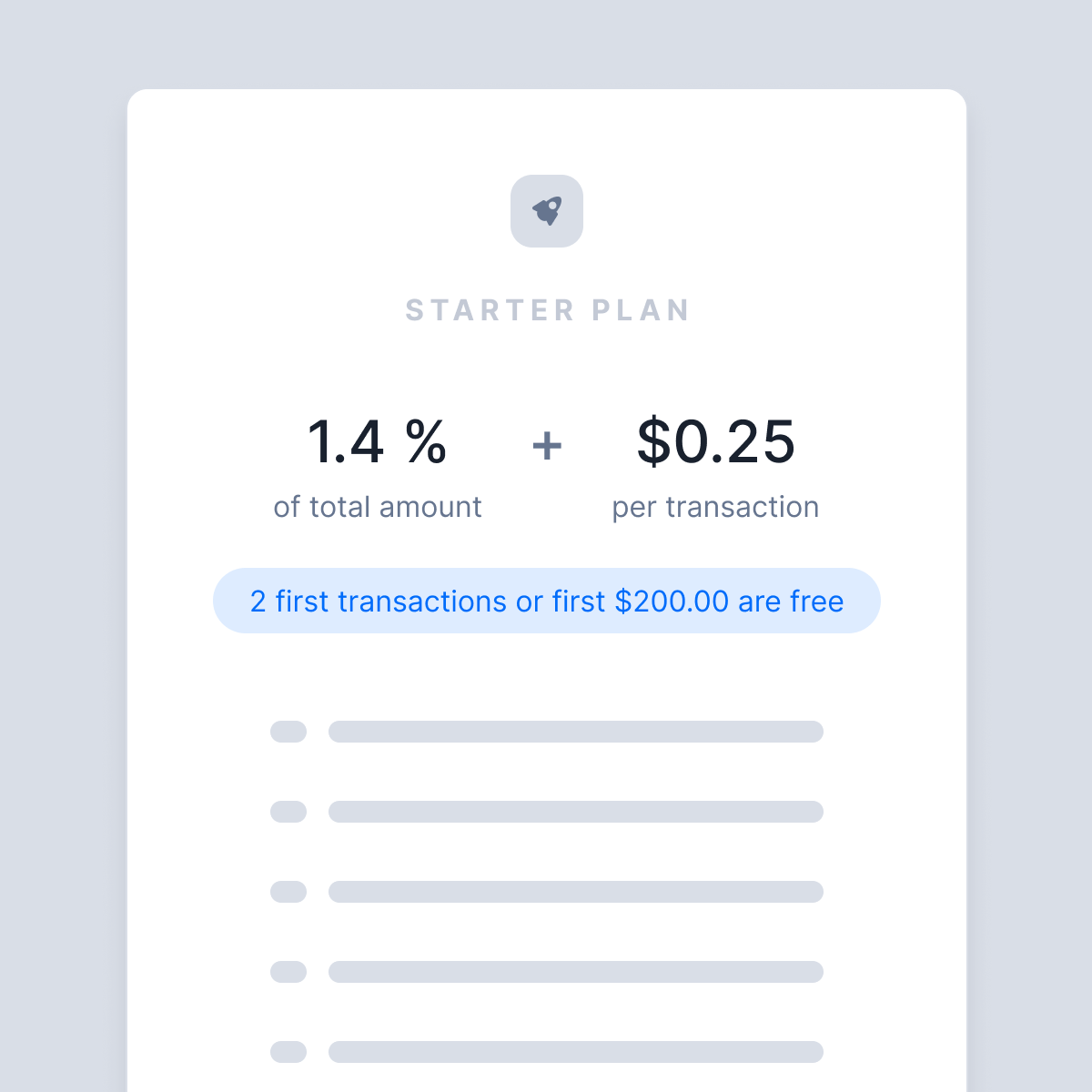This screenshot has width=1092, height=1092.
Task: Click the second feature bullet placeholder
Action: [288, 812]
